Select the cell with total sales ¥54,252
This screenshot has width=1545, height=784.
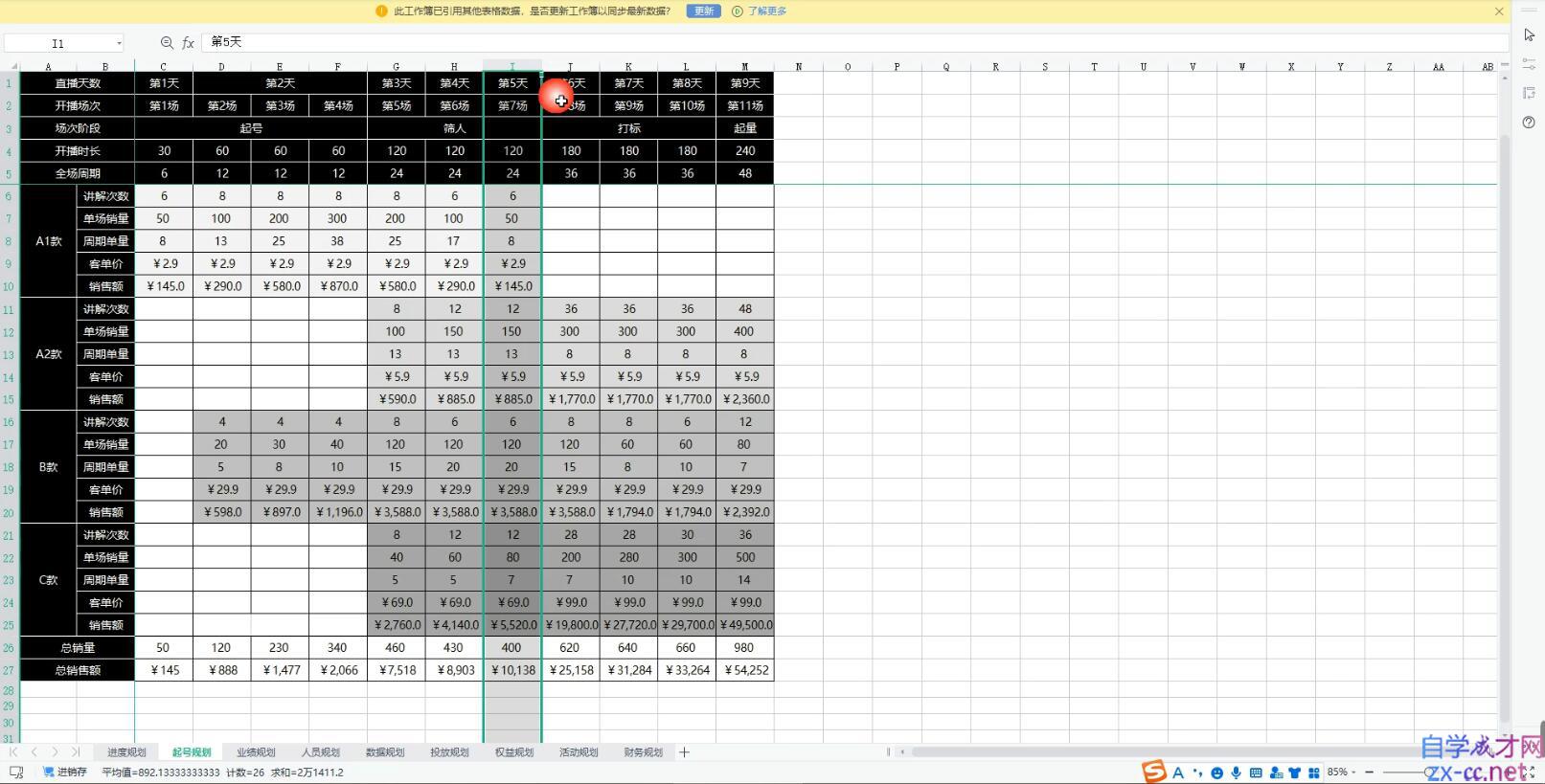[745, 670]
